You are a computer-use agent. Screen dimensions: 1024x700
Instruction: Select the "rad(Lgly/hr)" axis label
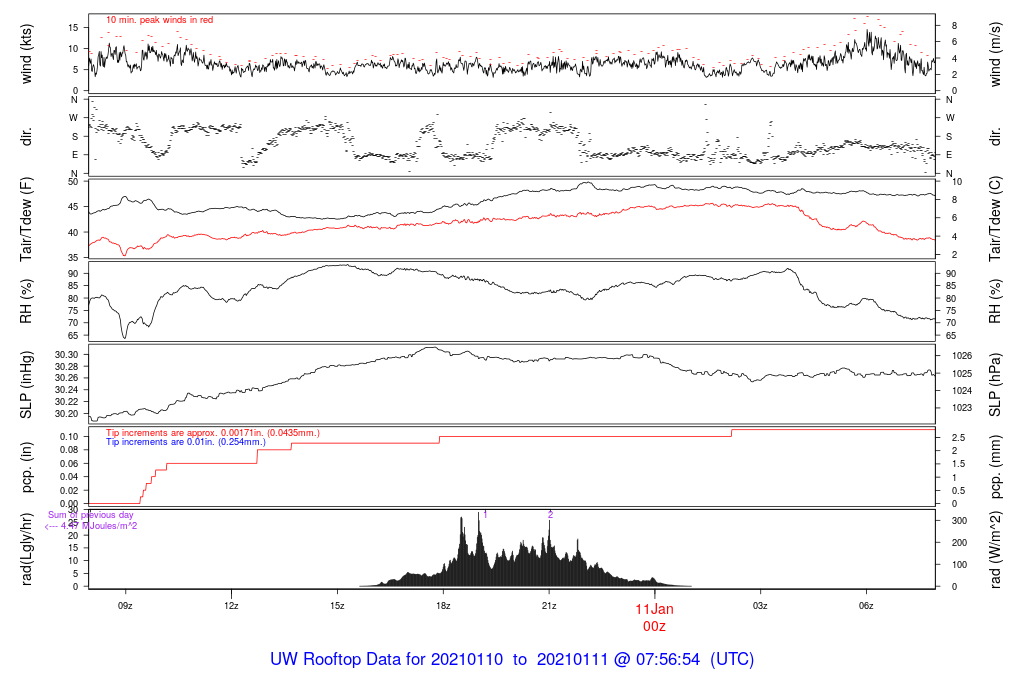27,549
